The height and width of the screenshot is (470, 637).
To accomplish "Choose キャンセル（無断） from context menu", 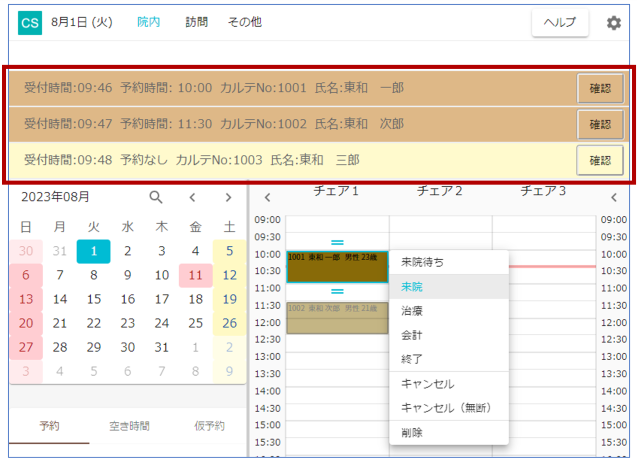I will (445, 407).
